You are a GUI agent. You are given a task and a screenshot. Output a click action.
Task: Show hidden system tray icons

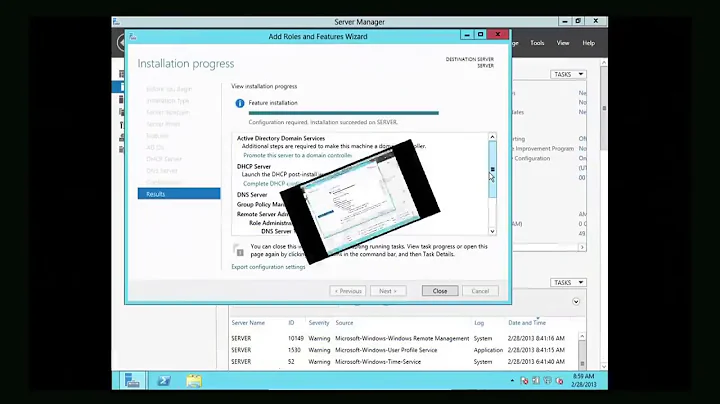(512, 381)
